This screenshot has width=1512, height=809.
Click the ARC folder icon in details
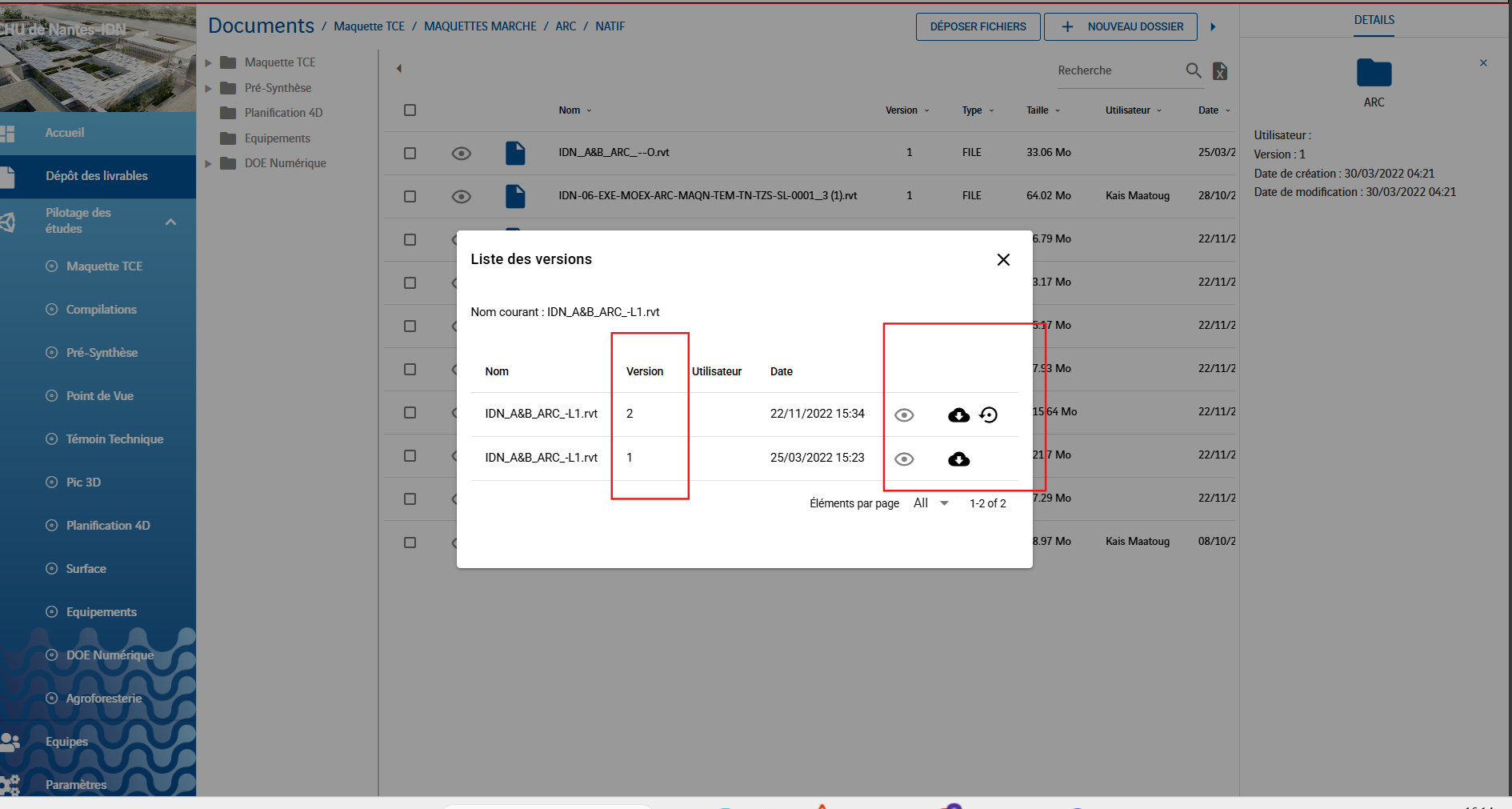coord(1374,73)
